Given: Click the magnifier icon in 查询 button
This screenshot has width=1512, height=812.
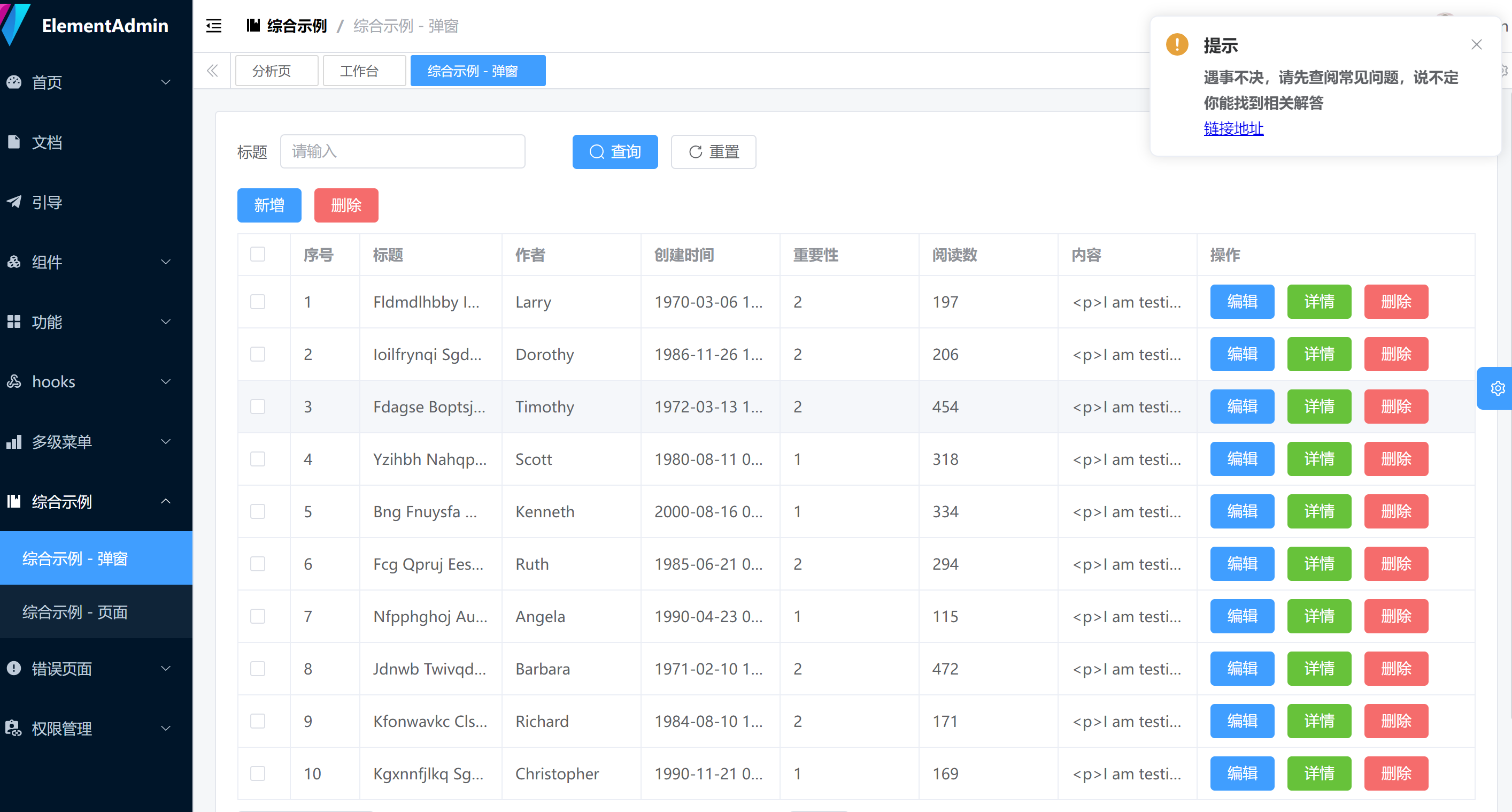Looking at the screenshot, I should [597, 152].
